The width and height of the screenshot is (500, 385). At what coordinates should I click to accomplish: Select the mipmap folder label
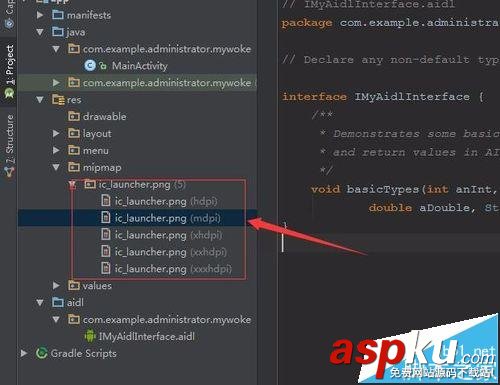tap(102, 167)
